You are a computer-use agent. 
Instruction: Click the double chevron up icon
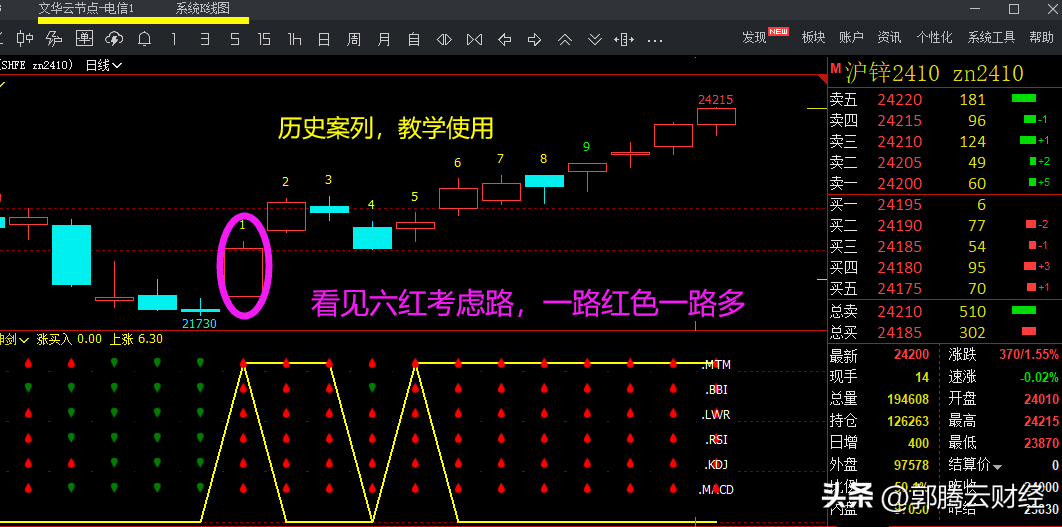tap(565, 39)
